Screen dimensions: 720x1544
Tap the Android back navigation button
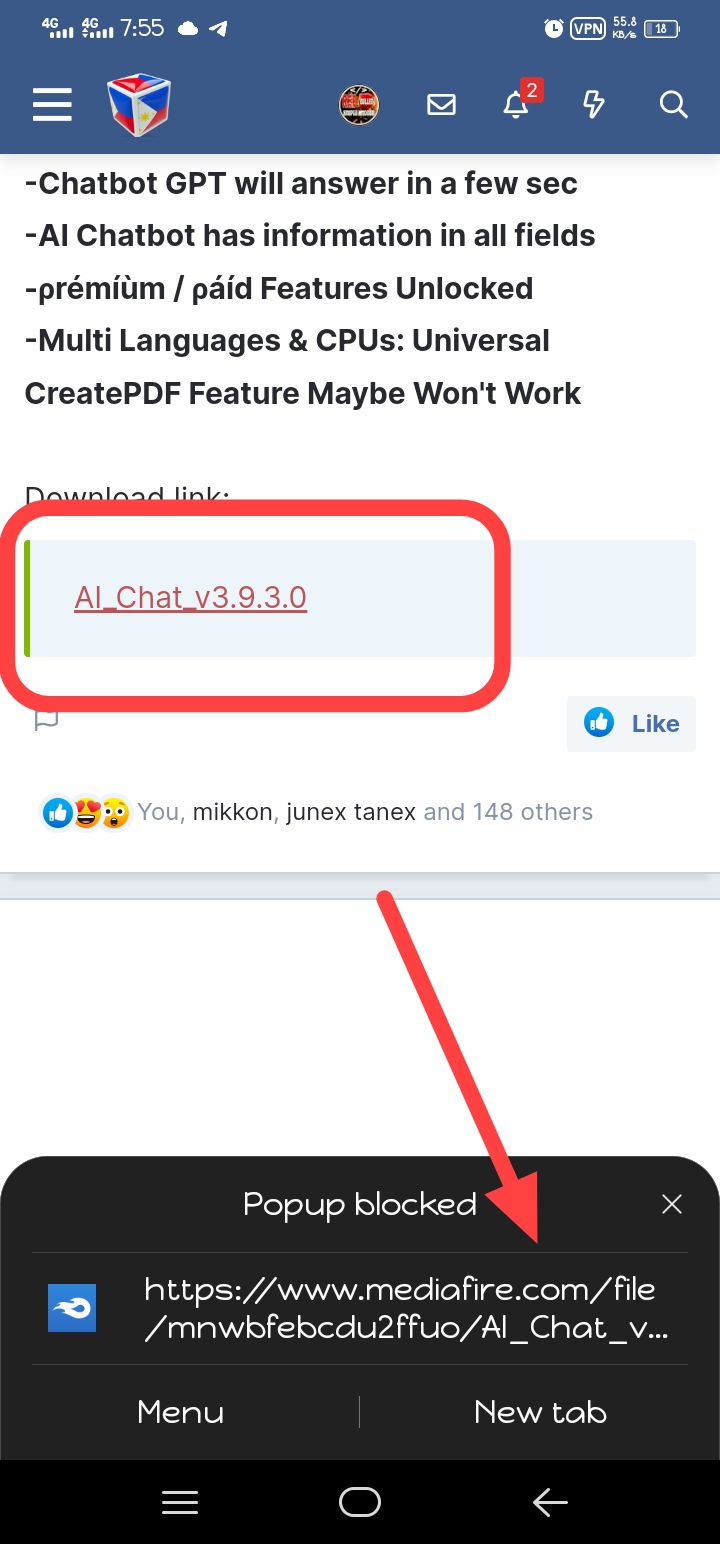click(550, 1502)
